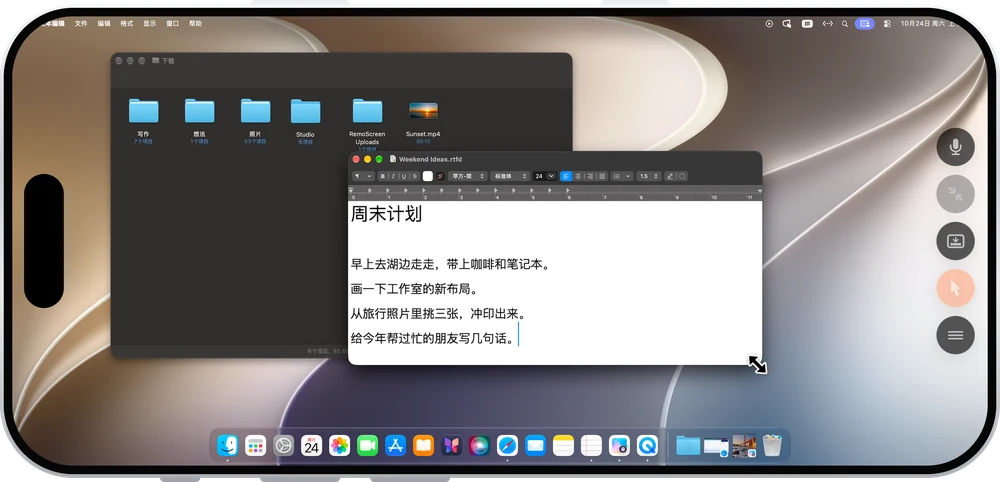This screenshot has height=482, width=1000.
Task: Select the 照片 folder in Finder
Action: [x=255, y=111]
